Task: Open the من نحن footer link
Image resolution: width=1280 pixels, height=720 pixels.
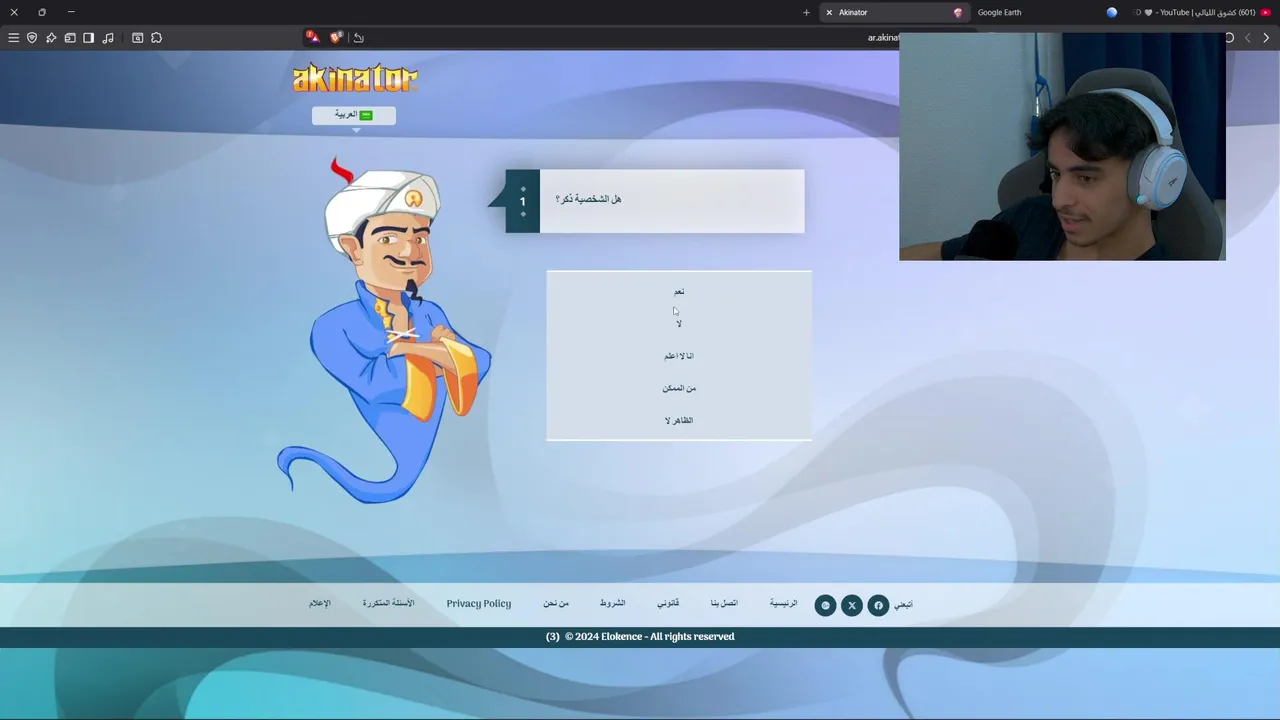Action: pos(556,603)
